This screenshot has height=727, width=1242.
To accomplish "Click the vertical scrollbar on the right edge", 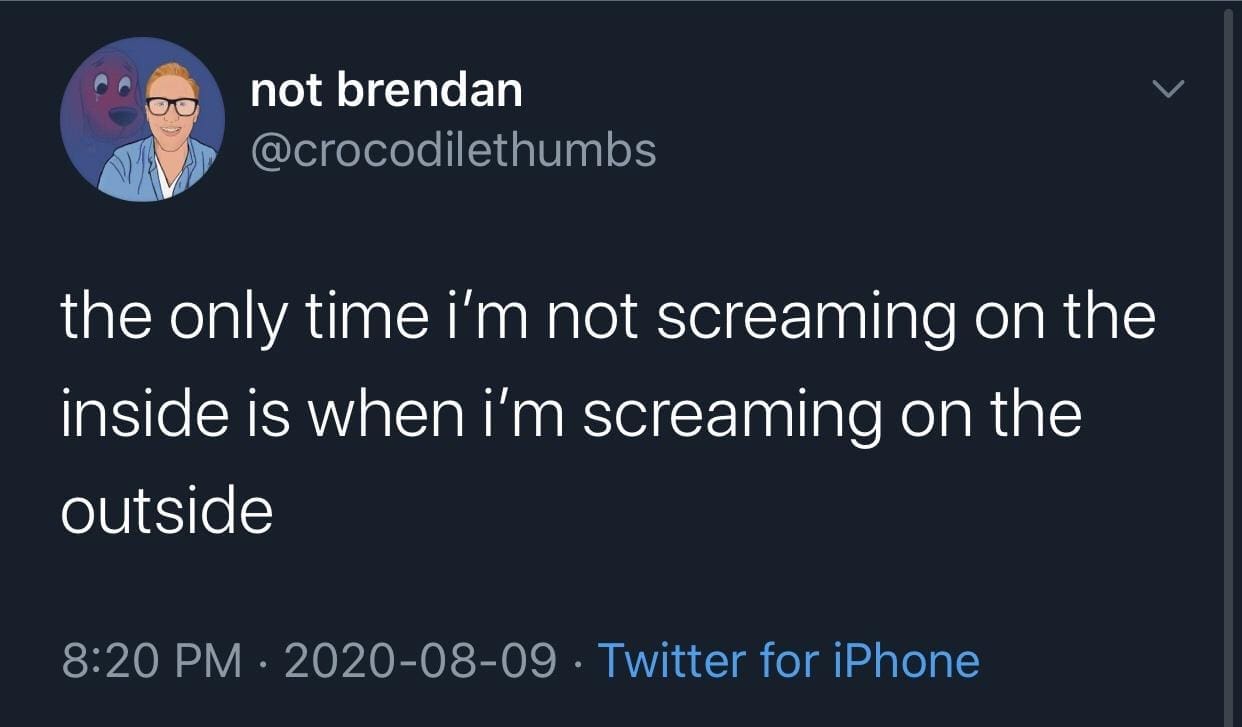I will (1228, 360).
